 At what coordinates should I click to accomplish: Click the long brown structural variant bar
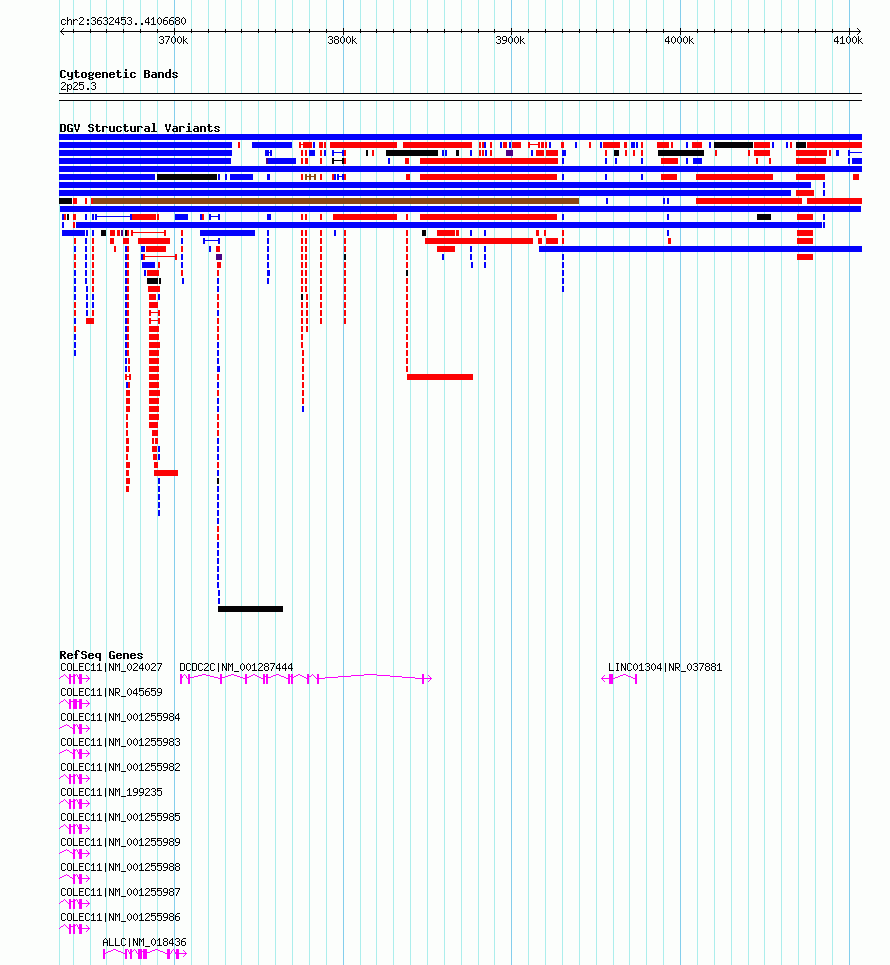point(335,201)
